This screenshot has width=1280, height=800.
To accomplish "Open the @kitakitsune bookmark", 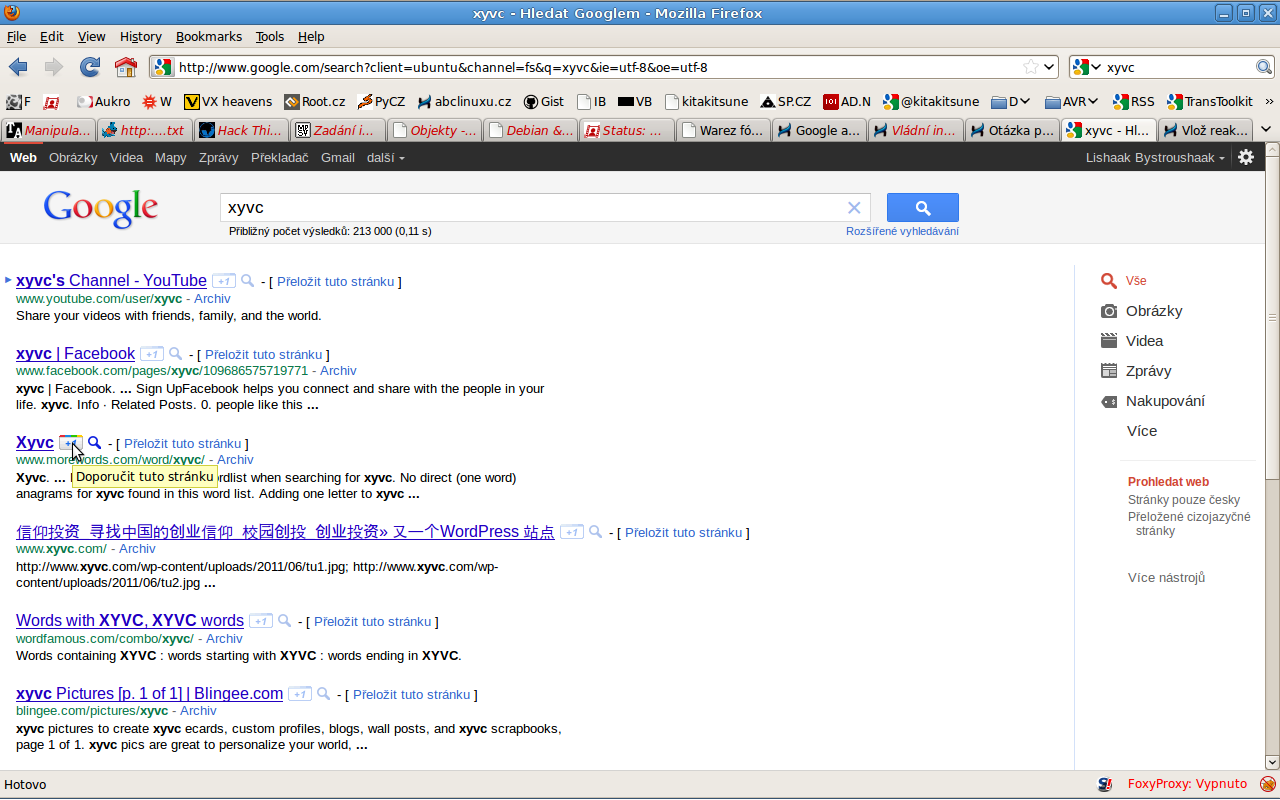I will coord(931,101).
